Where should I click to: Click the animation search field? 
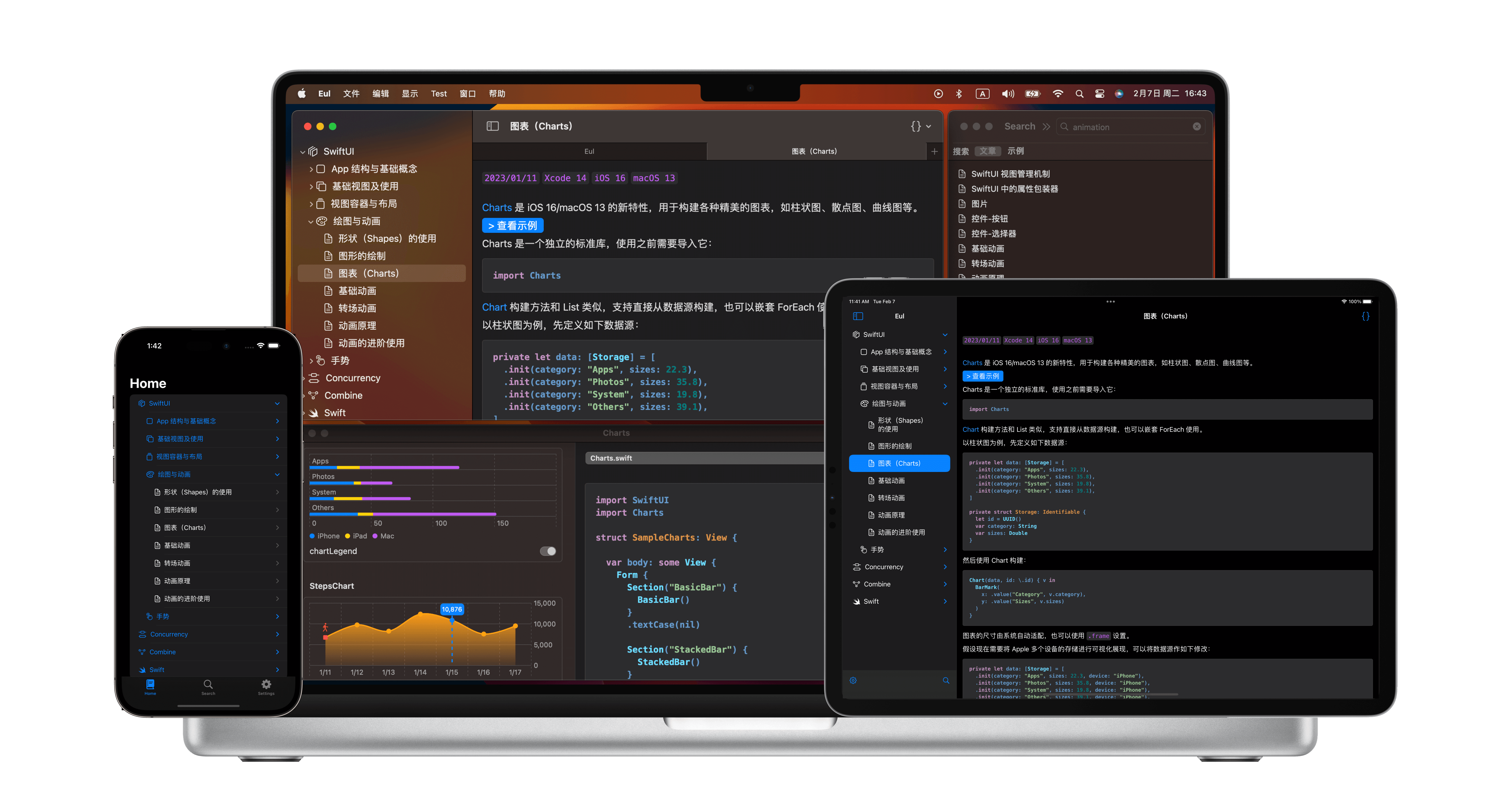(x=1131, y=127)
